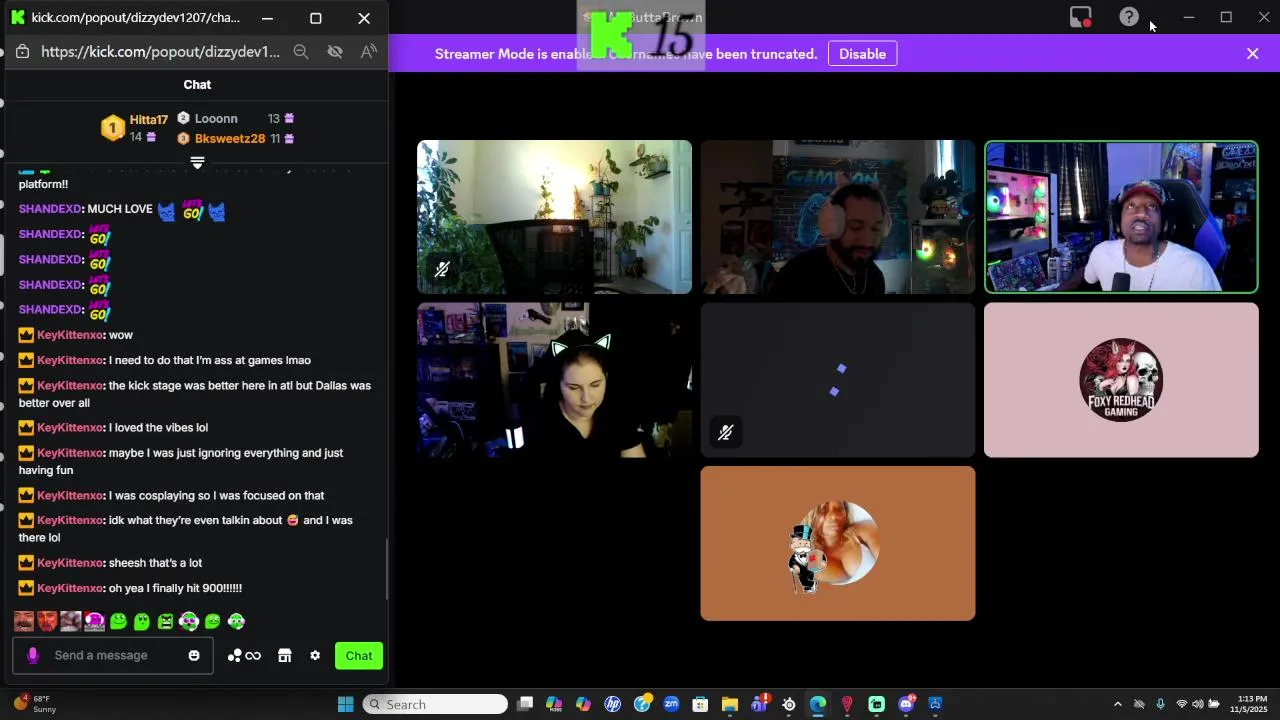
Task: Select first green smiling blob emote
Action: pos(119,622)
